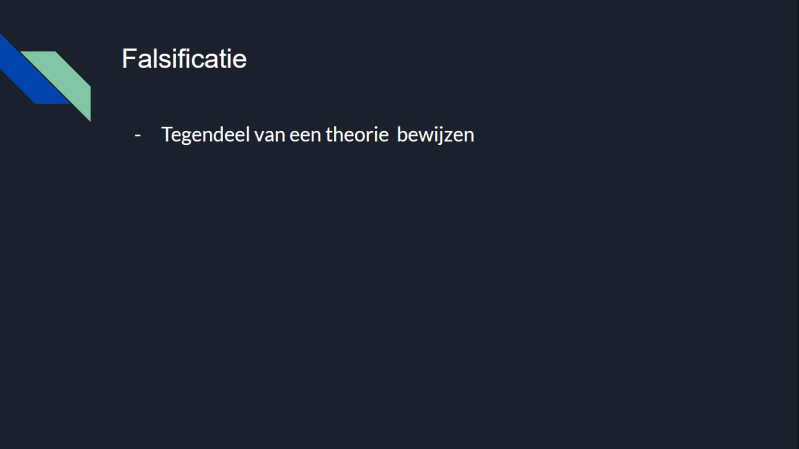799x449 pixels.
Task: Click the bottom-left corner of the slide
Action: click(8, 441)
